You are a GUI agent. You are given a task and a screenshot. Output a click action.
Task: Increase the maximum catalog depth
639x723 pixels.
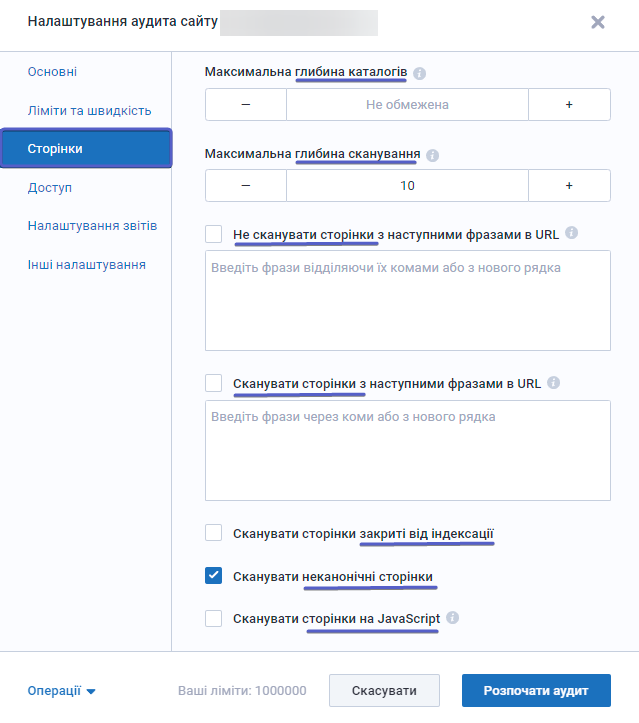click(569, 105)
